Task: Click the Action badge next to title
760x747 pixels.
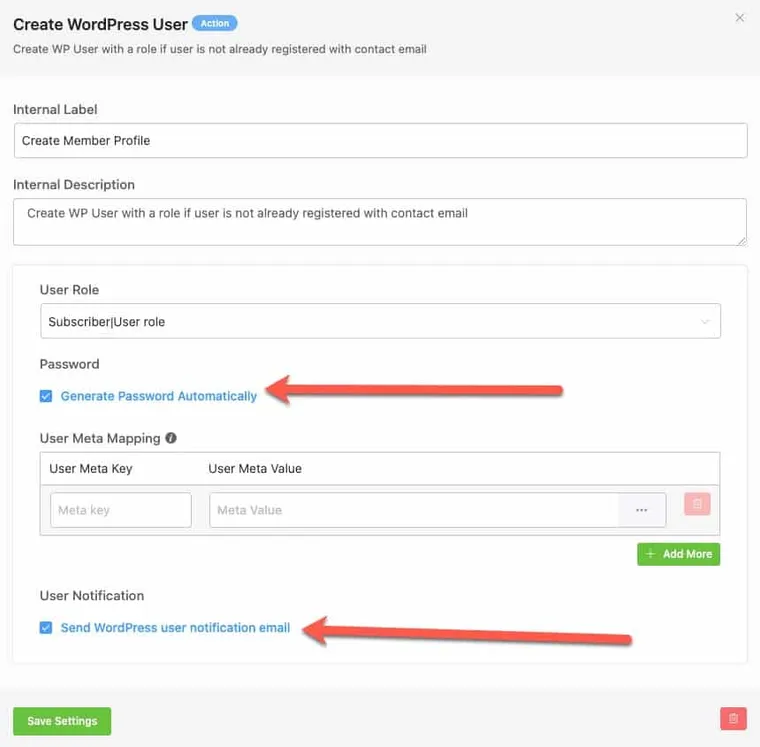Action: 215,23
